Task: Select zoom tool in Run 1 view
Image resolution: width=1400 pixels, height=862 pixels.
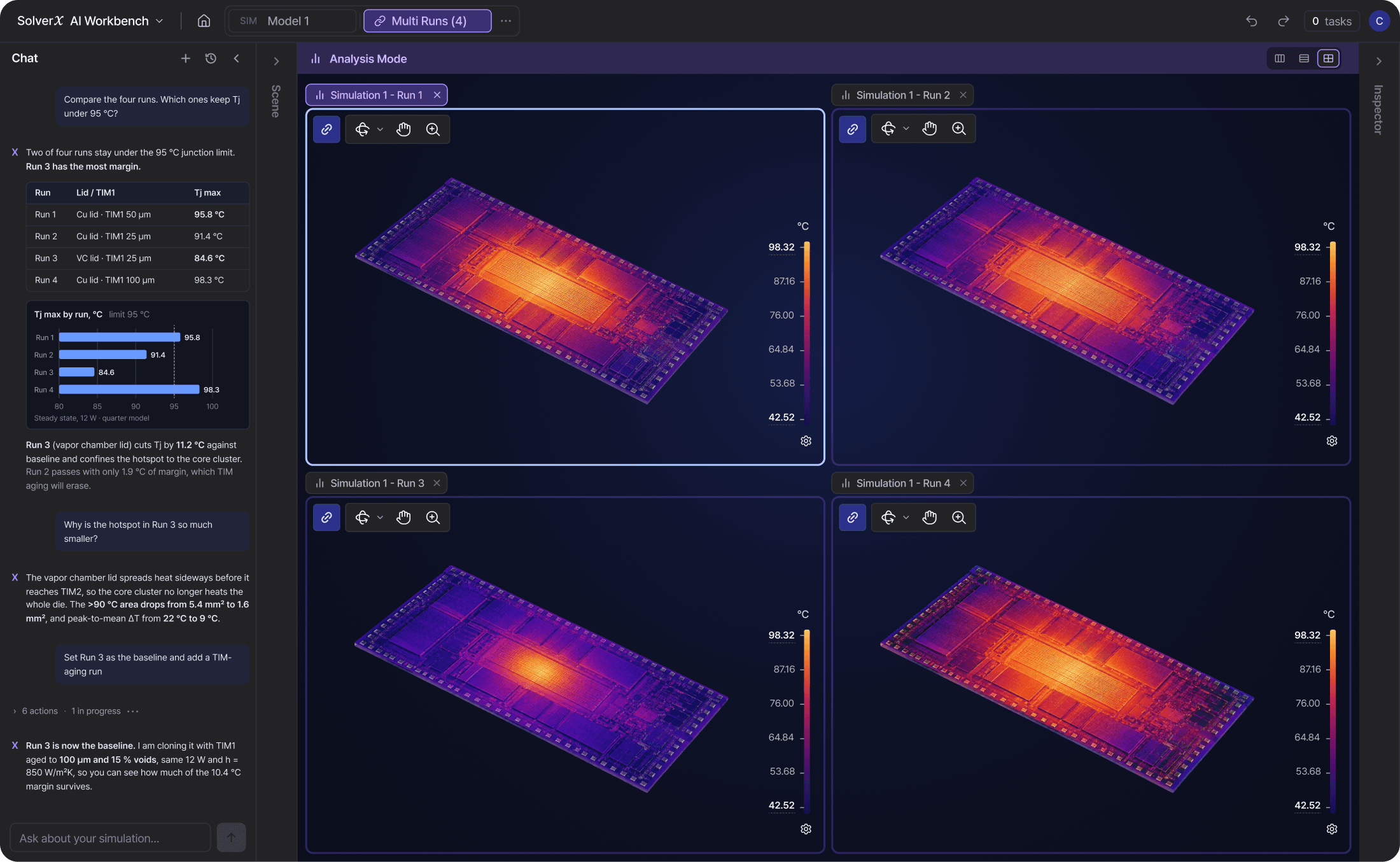Action: click(x=433, y=129)
